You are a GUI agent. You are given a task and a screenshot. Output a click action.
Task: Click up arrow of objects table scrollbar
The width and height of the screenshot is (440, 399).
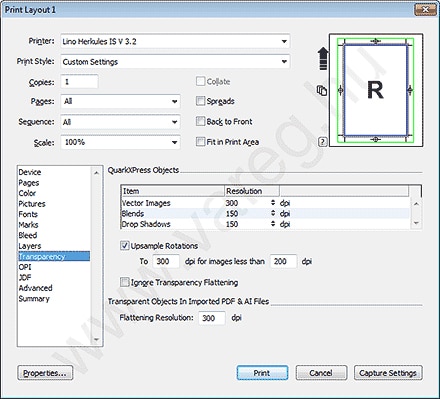point(416,203)
